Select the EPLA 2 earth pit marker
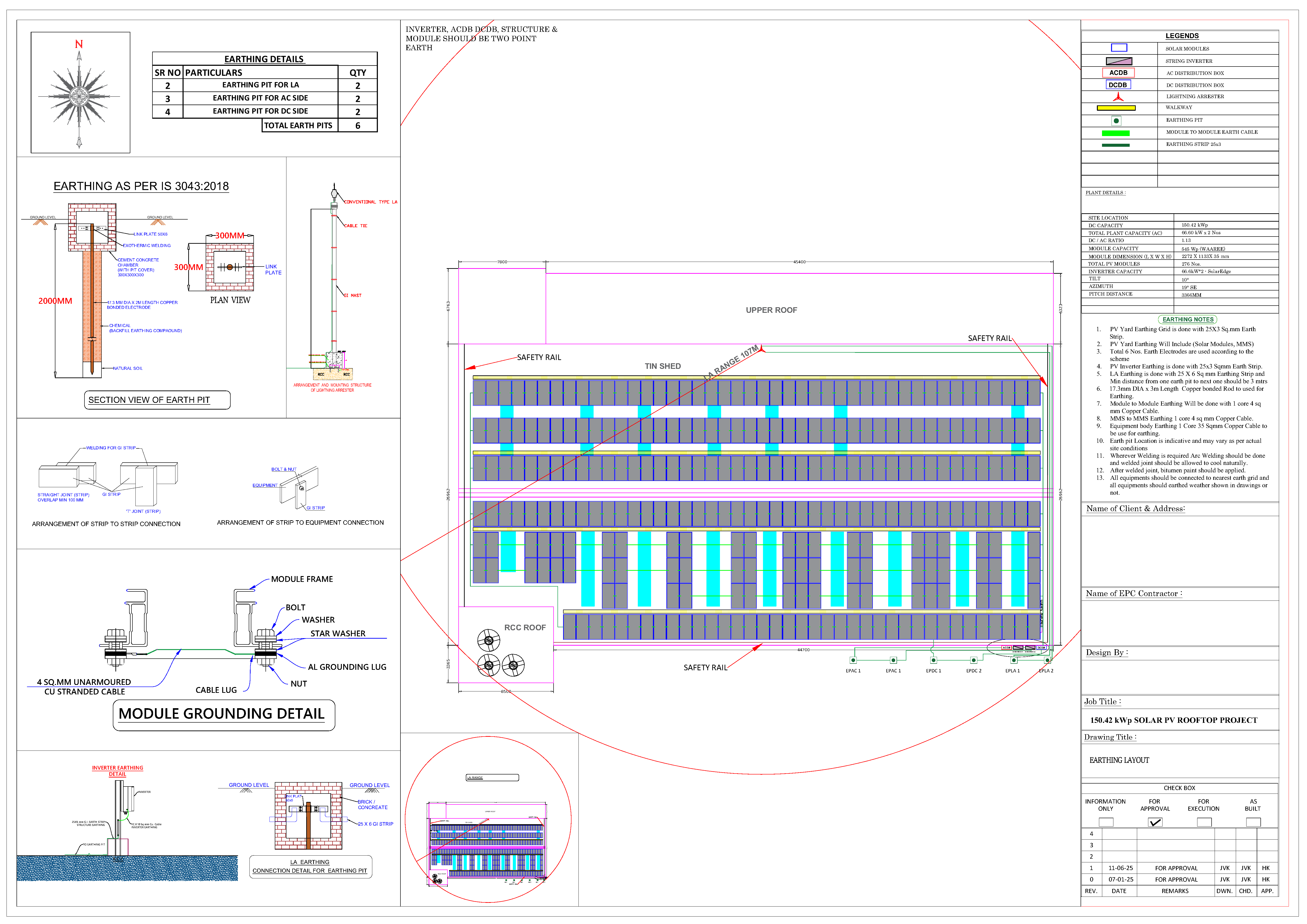Image resolution: width=1307 pixels, height=924 pixels. tap(1047, 660)
